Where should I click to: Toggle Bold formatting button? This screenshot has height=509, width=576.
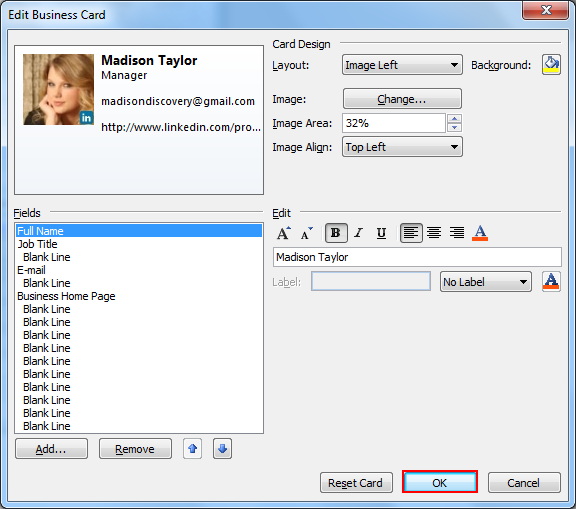point(336,233)
